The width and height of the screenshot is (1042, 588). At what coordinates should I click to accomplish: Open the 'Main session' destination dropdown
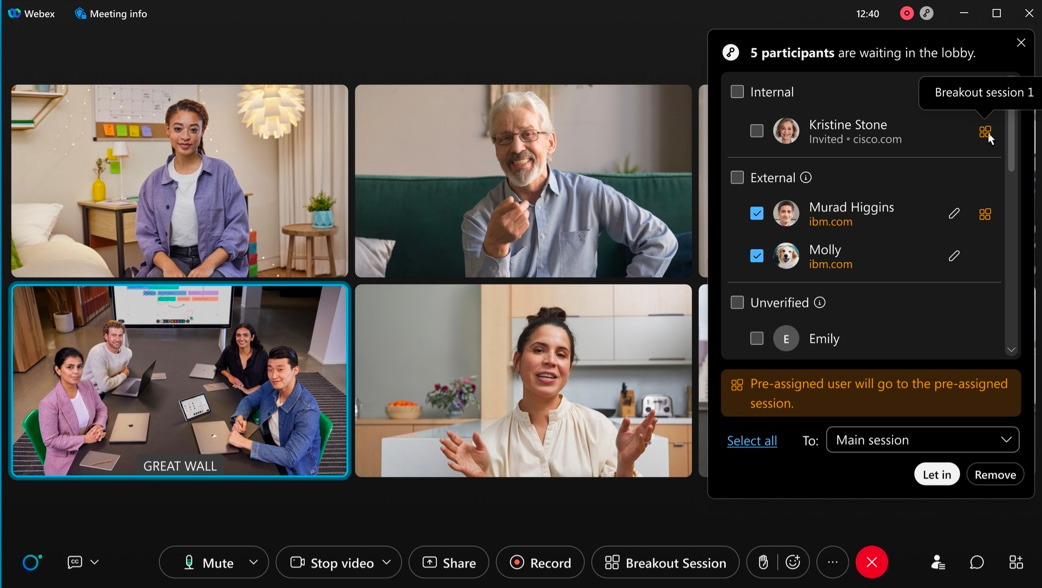pos(922,440)
